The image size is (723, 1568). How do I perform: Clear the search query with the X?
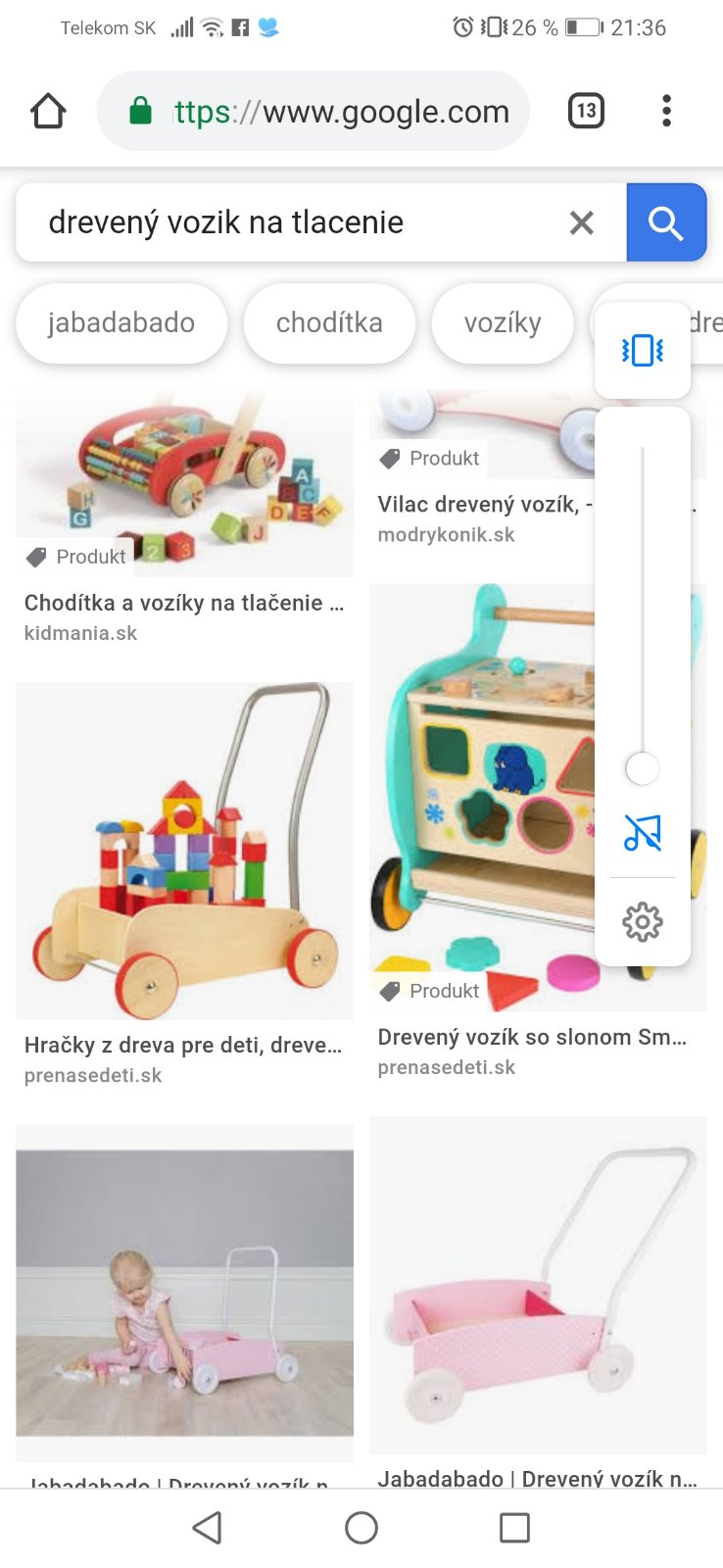pyautogui.click(x=582, y=222)
